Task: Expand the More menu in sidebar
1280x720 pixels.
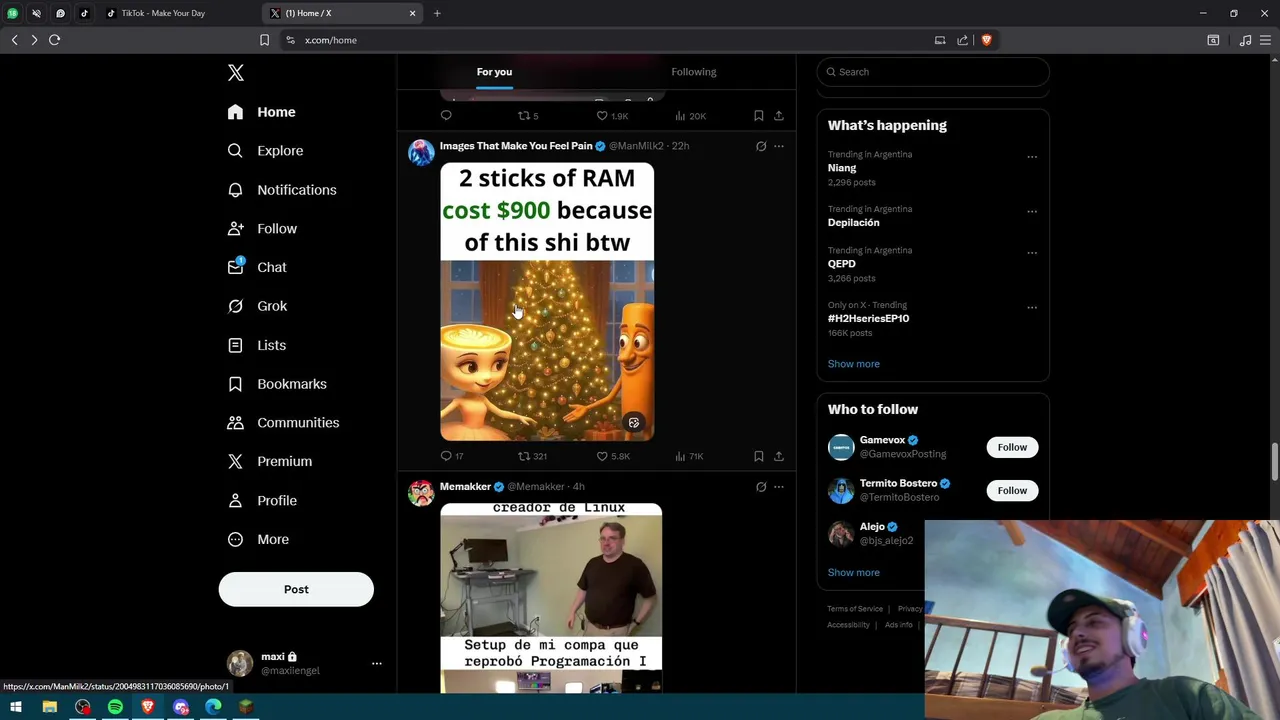Action: [258, 540]
